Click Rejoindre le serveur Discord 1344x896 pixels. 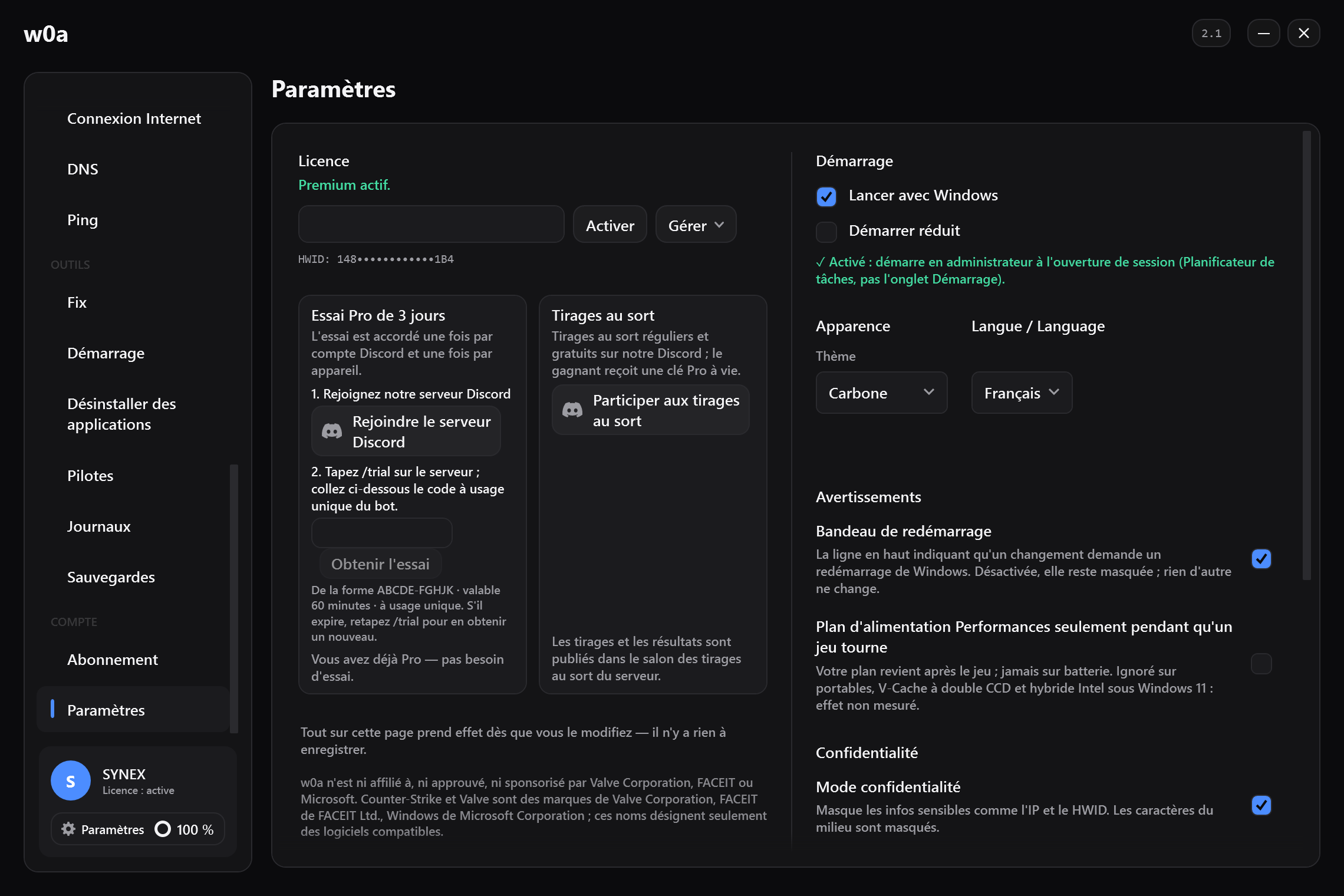pyautogui.click(x=406, y=431)
